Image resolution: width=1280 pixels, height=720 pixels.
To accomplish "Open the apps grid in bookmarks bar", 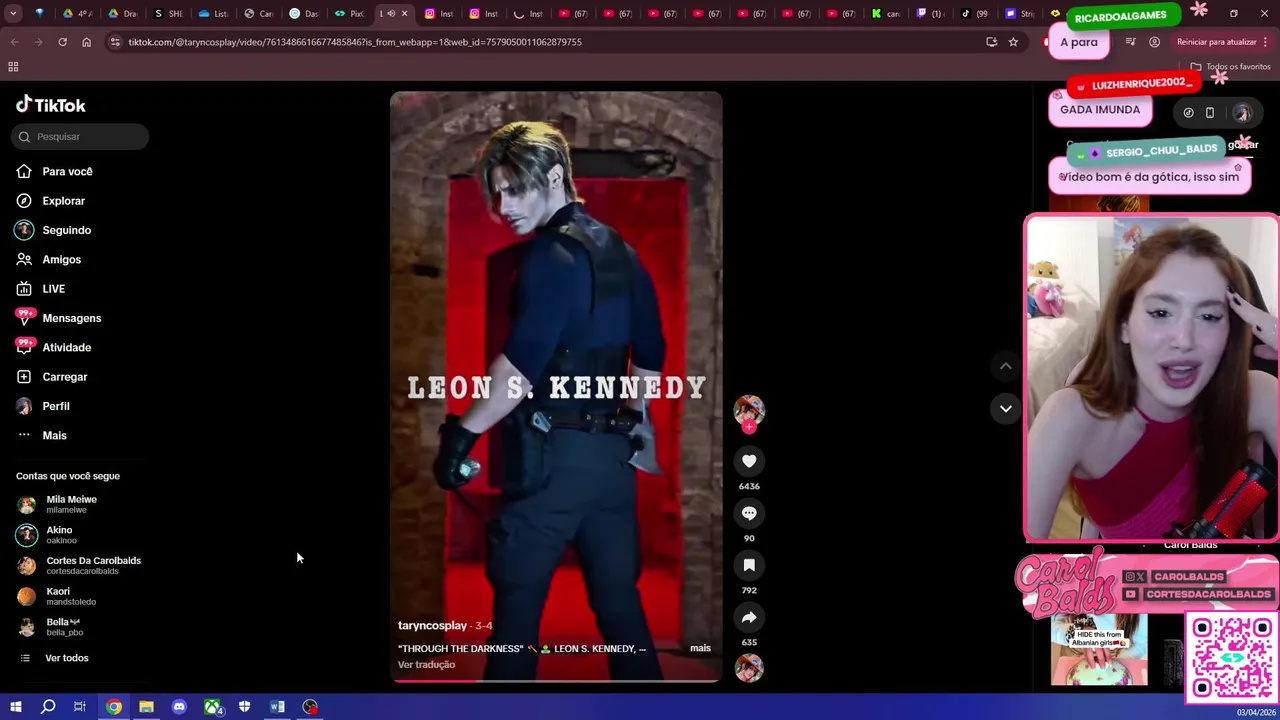I will coord(13,67).
